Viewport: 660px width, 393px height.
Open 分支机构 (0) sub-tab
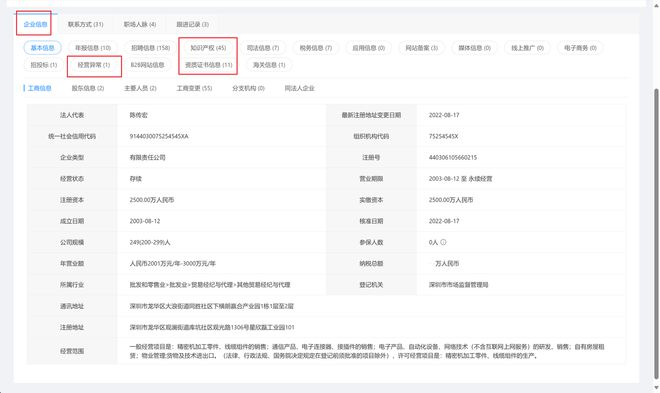pyautogui.click(x=248, y=88)
